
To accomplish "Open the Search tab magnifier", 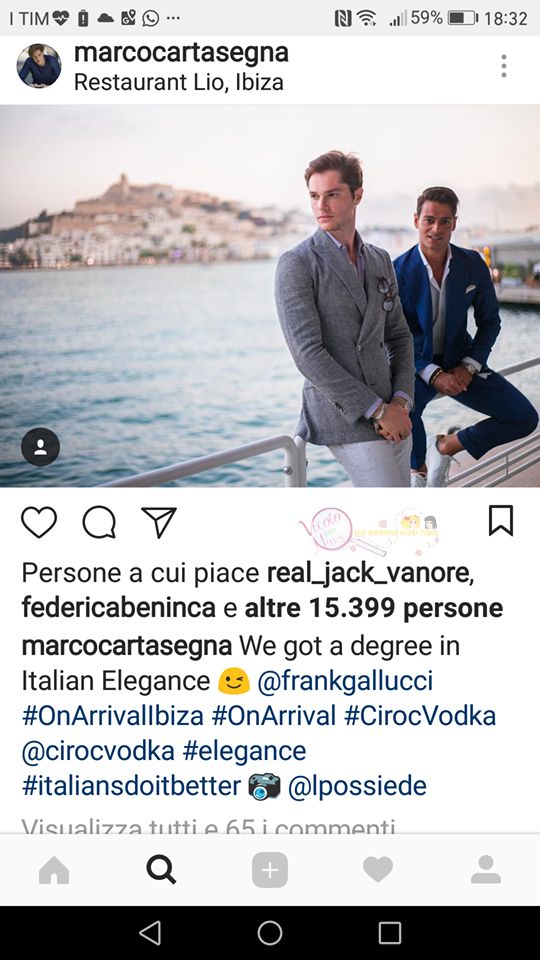I will [162, 870].
